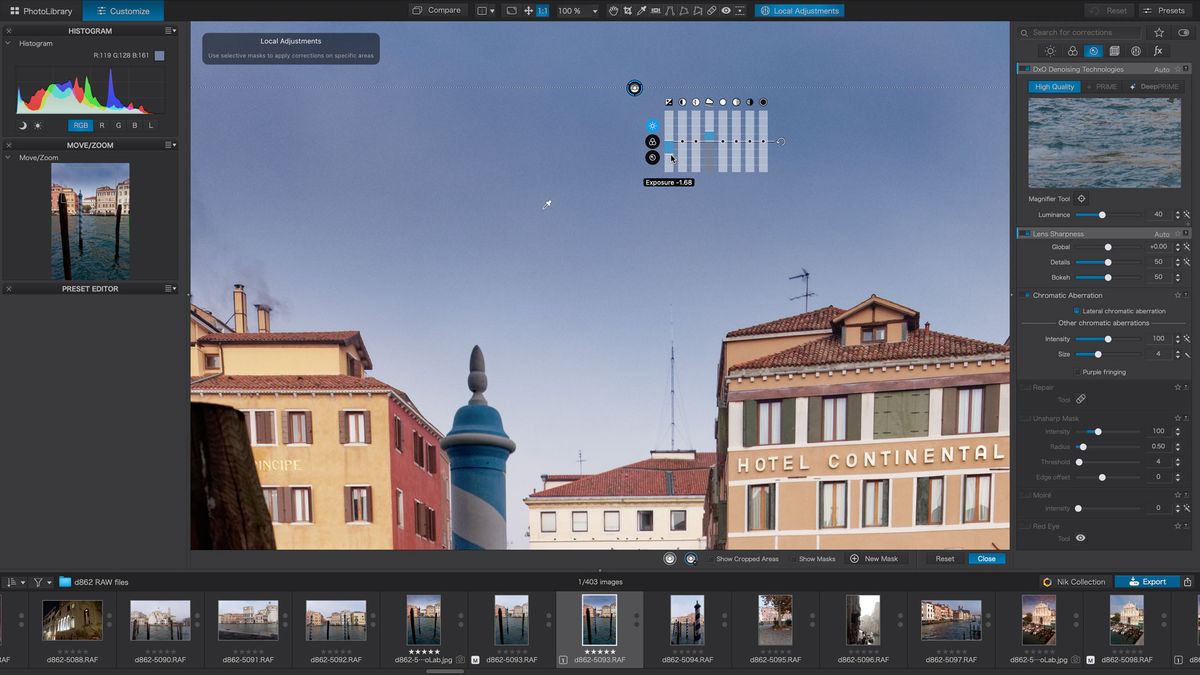Image resolution: width=1200 pixels, height=675 pixels.
Task: Open Nik Collection
Action: pyautogui.click(x=1074, y=582)
